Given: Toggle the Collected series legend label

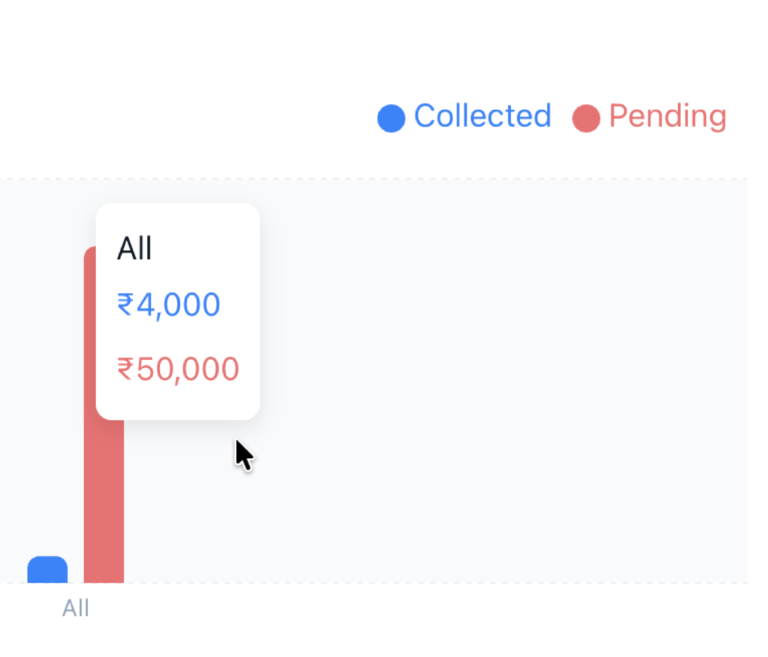Looking at the screenshot, I should 482,116.
